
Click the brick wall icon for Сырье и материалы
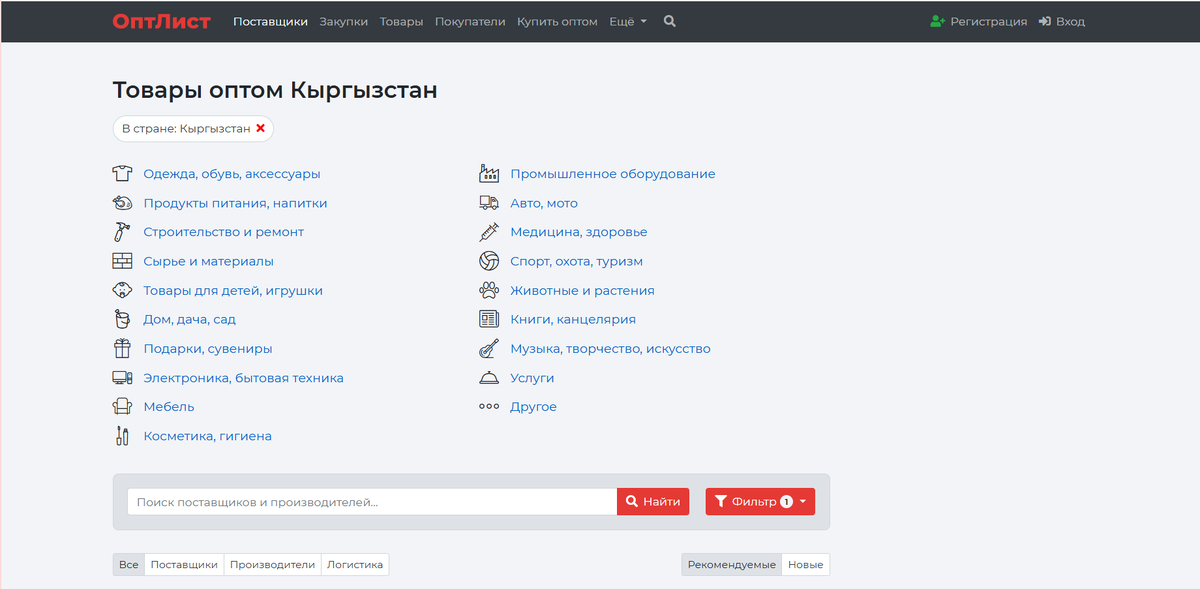122,261
